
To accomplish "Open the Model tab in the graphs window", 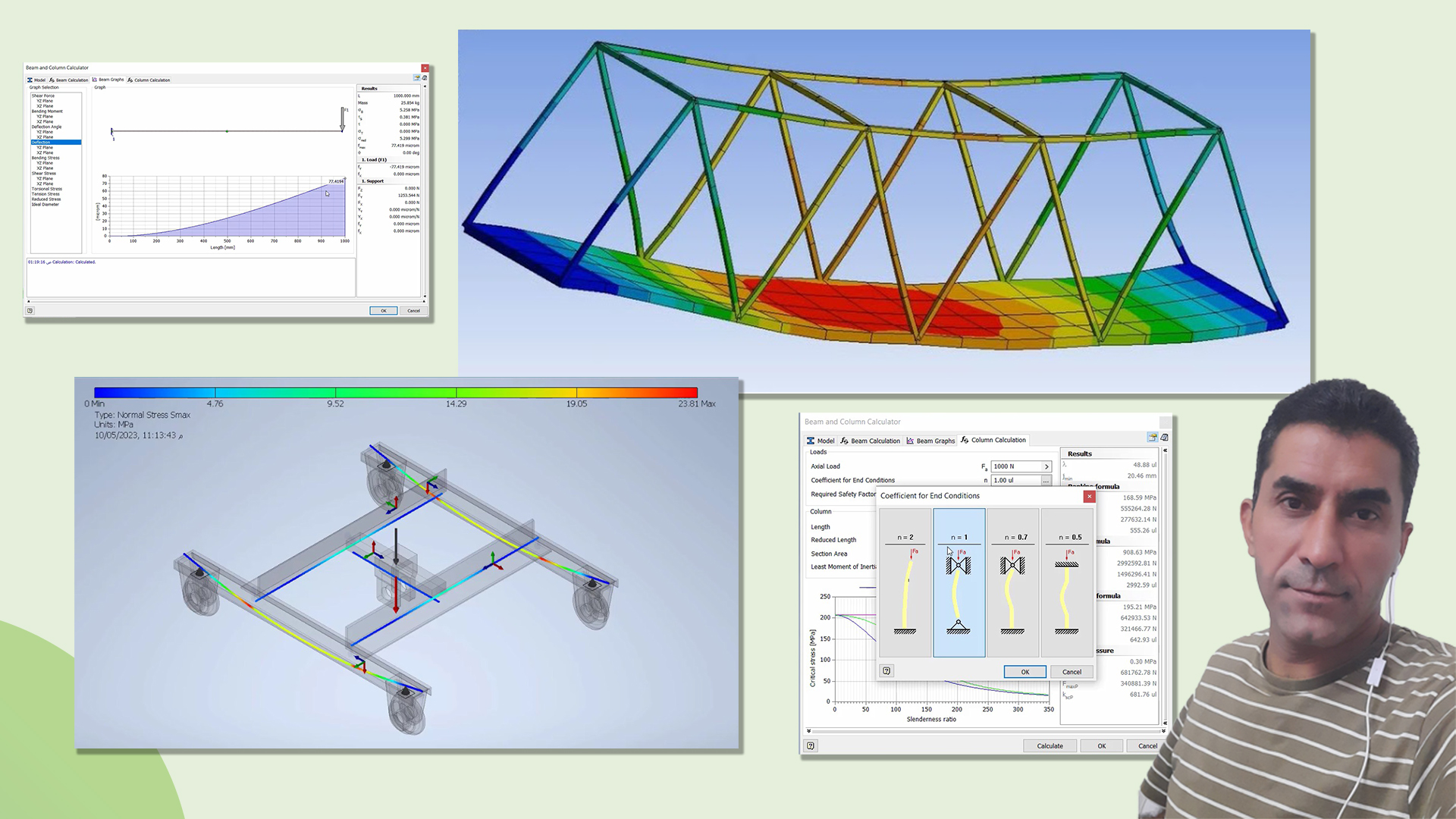I will (36, 80).
